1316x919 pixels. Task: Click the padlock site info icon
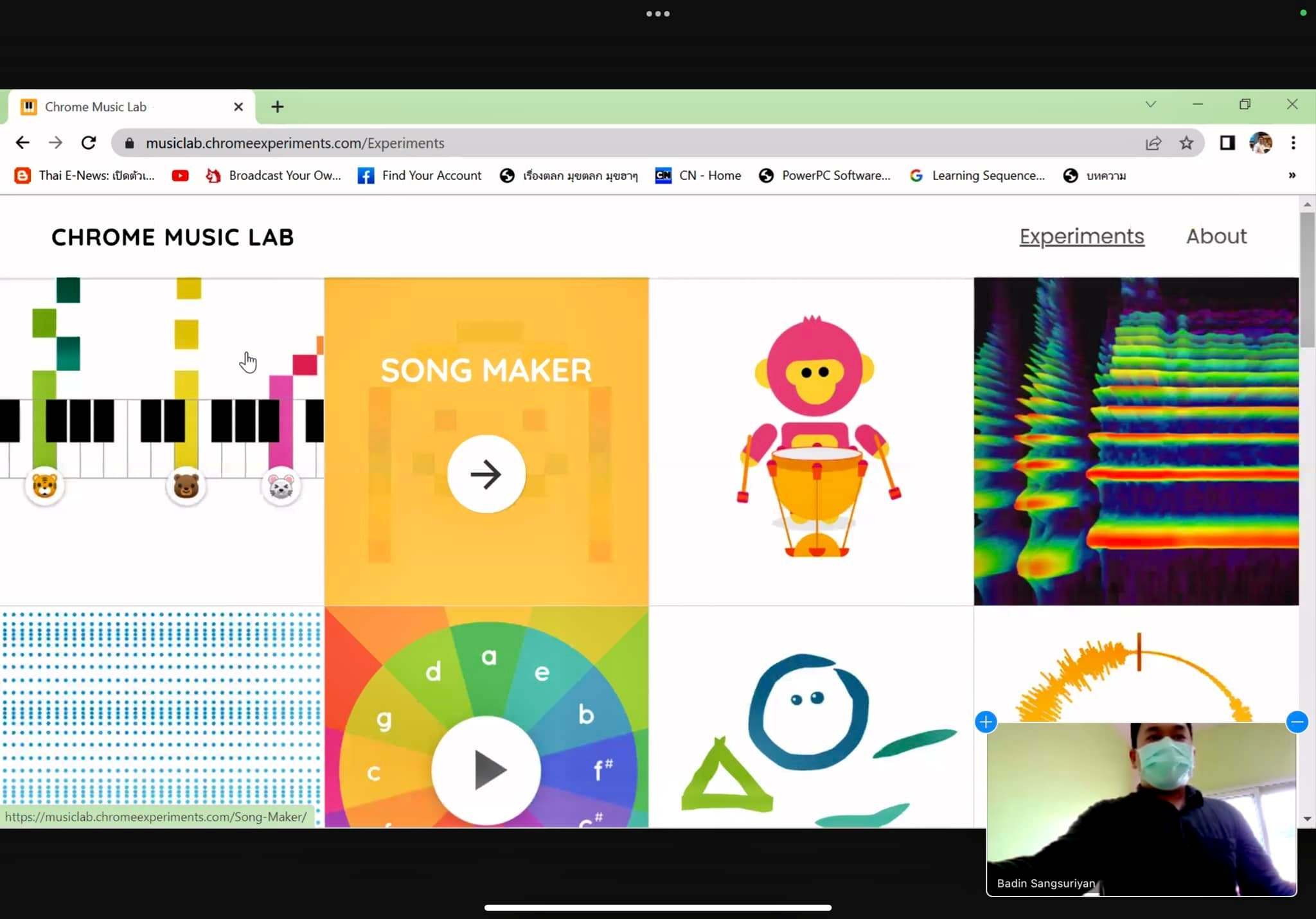click(129, 143)
